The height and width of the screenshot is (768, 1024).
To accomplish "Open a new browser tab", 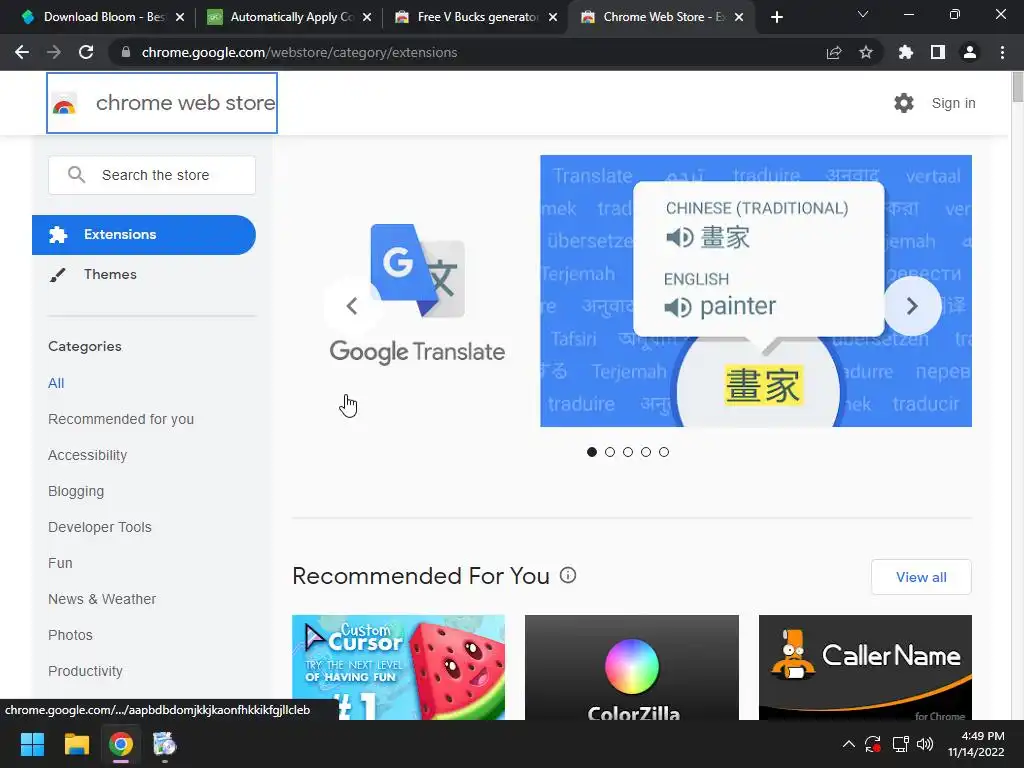I will pyautogui.click(x=776, y=17).
